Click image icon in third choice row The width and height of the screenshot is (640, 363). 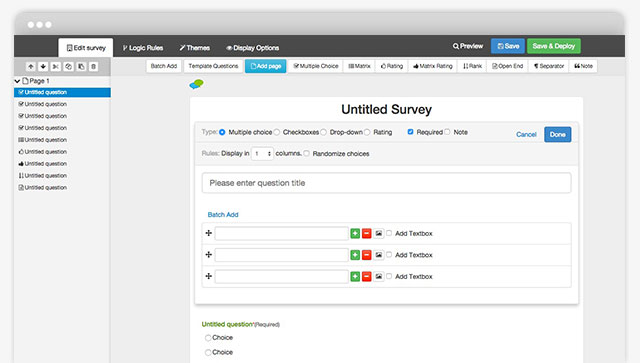point(379,276)
